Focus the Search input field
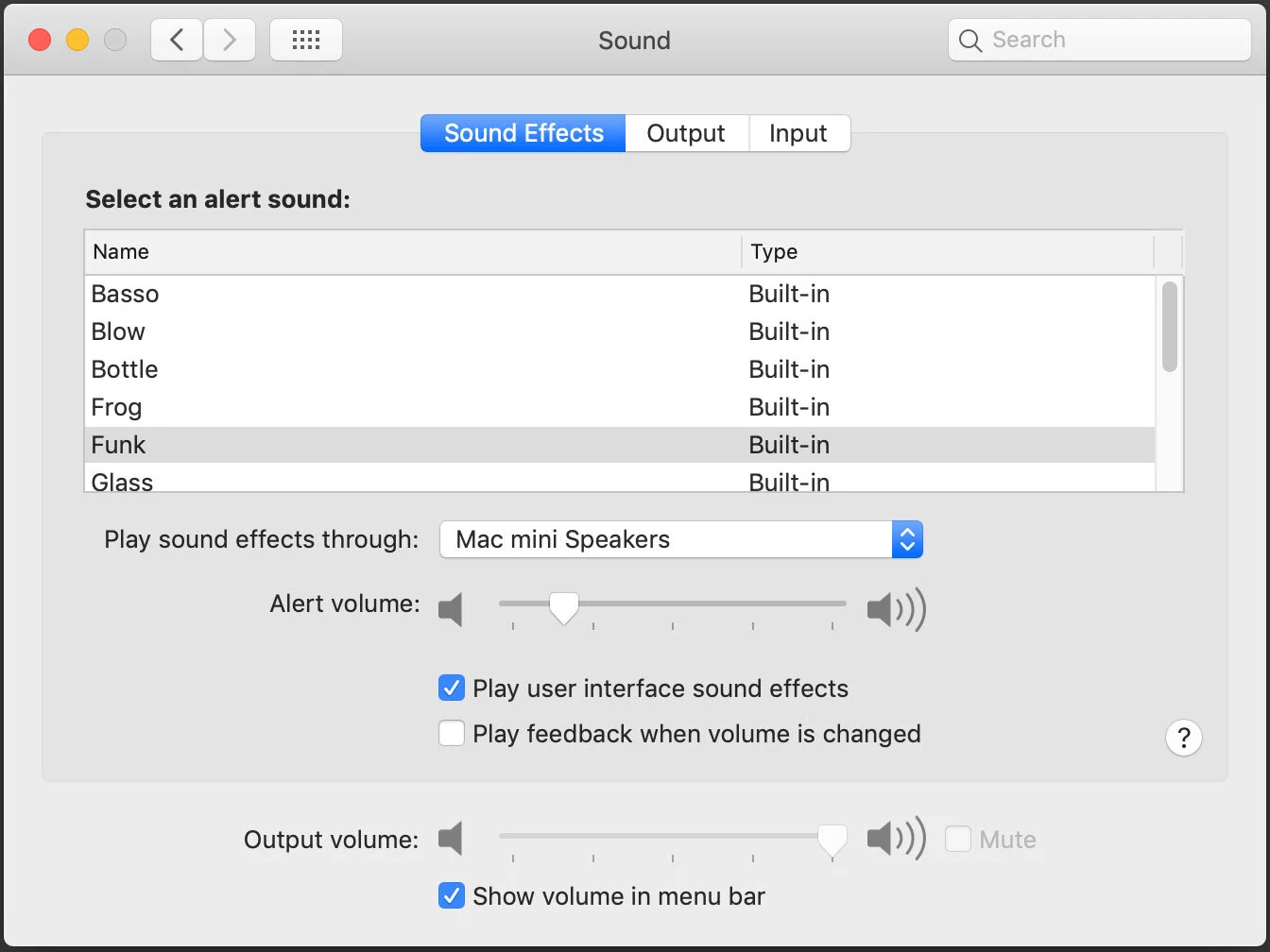This screenshot has width=1270, height=952. (x=1100, y=40)
